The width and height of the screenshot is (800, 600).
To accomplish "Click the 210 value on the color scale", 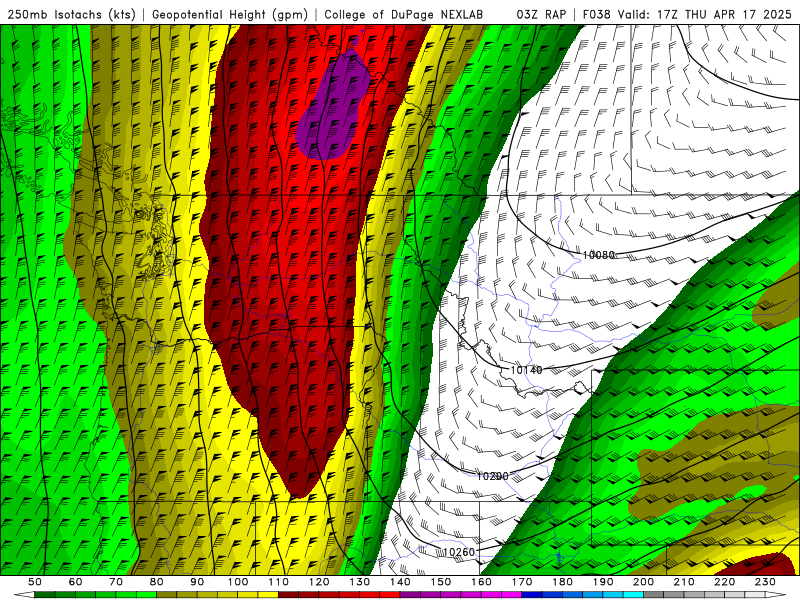I will (684, 582).
